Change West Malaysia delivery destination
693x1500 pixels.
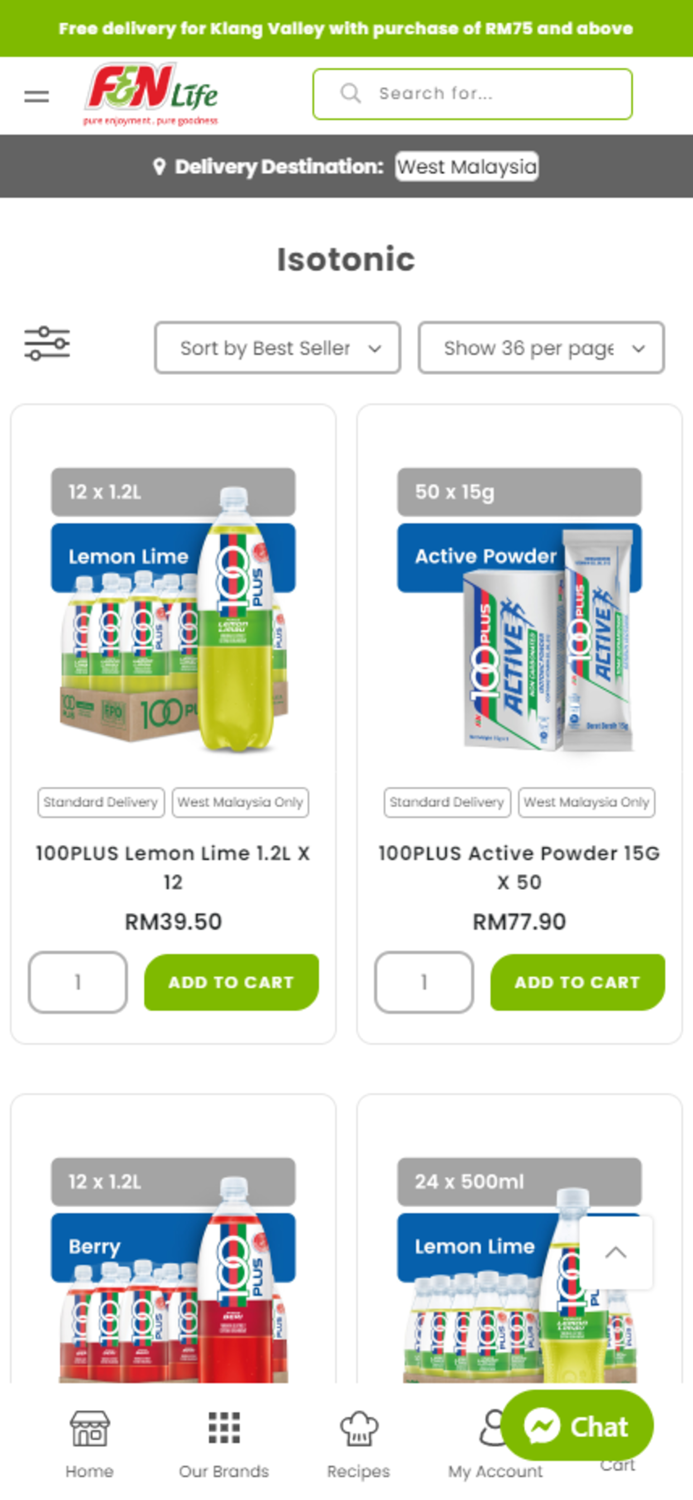point(466,167)
